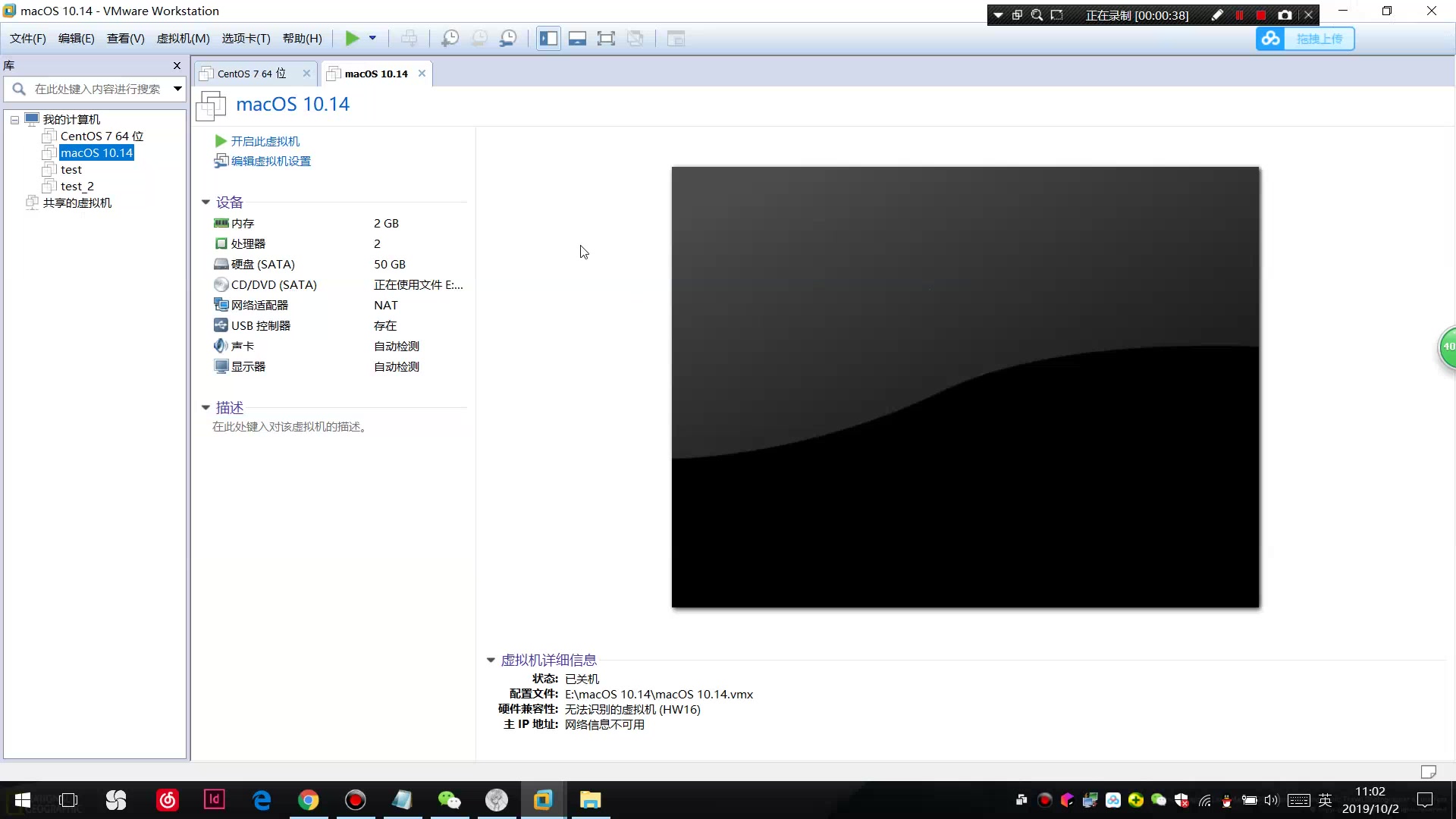
Task: Open Chrome from the taskbar
Action: click(x=308, y=800)
